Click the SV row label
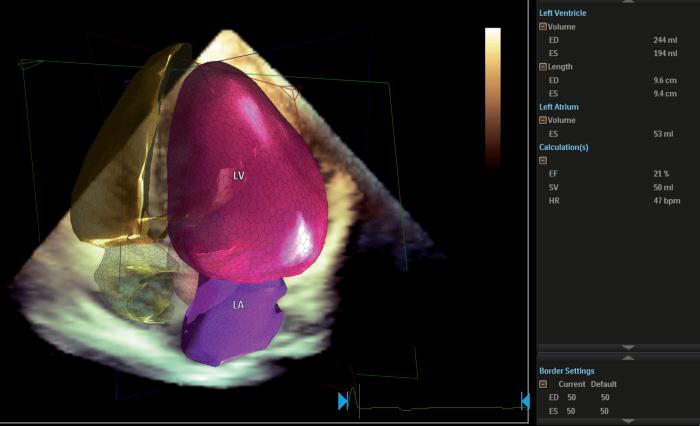This screenshot has width=700, height=426. pyautogui.click(x=554, y=187)
